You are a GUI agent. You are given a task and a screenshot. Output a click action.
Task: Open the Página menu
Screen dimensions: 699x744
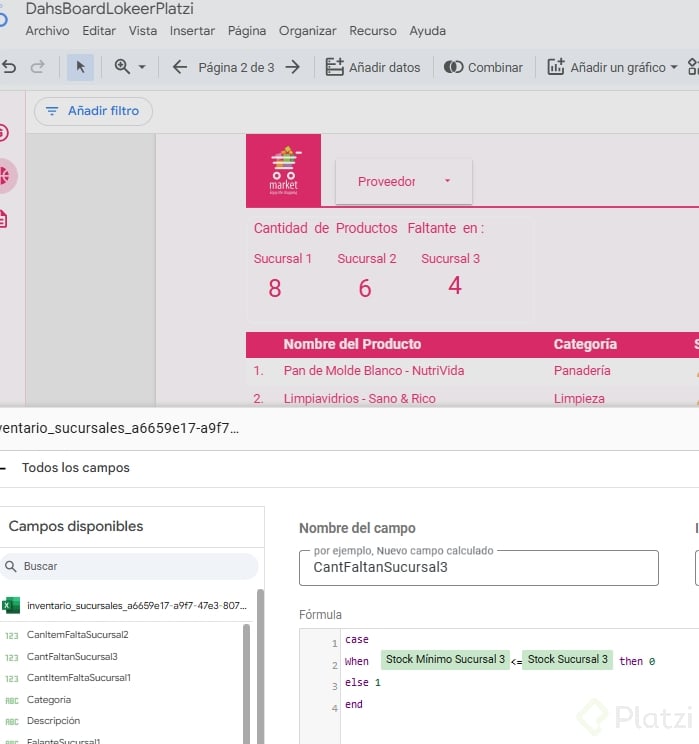coord(247,31)
